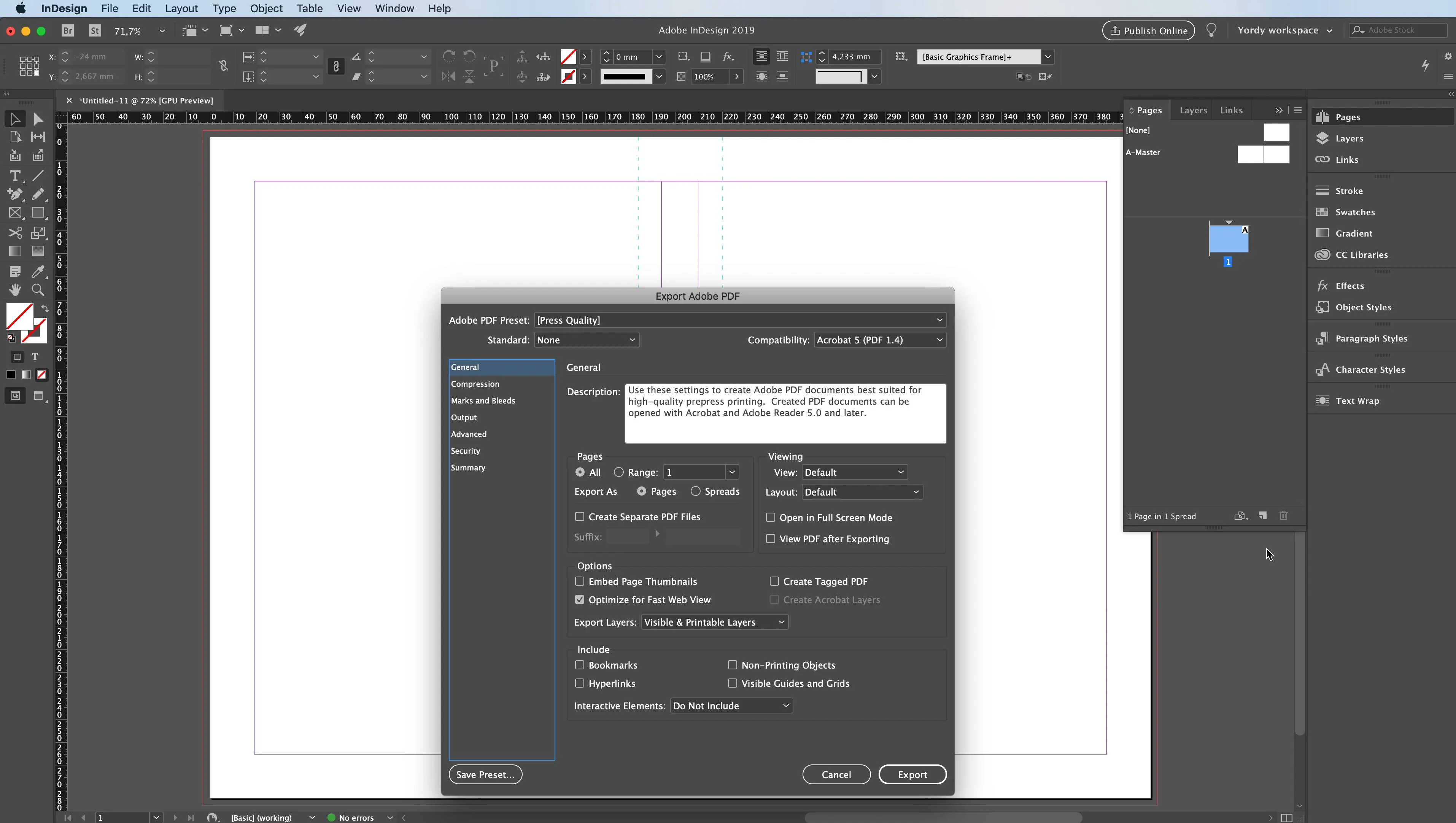Image resolution: width=1456 pixels, height=823 pixels.
Task: Click the Export button
Action: click(912, 774)
